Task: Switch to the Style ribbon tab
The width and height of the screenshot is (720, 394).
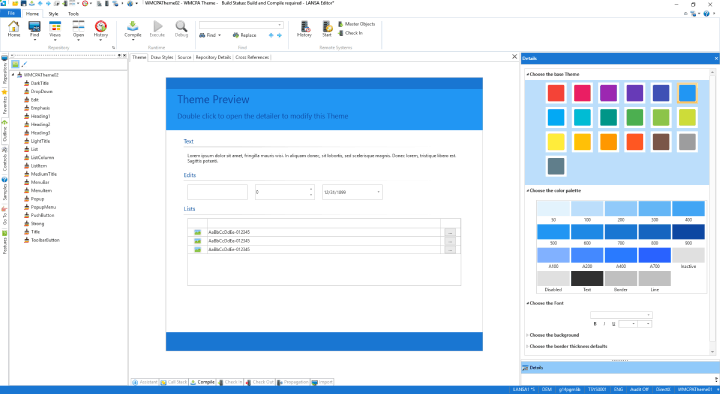Action: coord(53,14)
